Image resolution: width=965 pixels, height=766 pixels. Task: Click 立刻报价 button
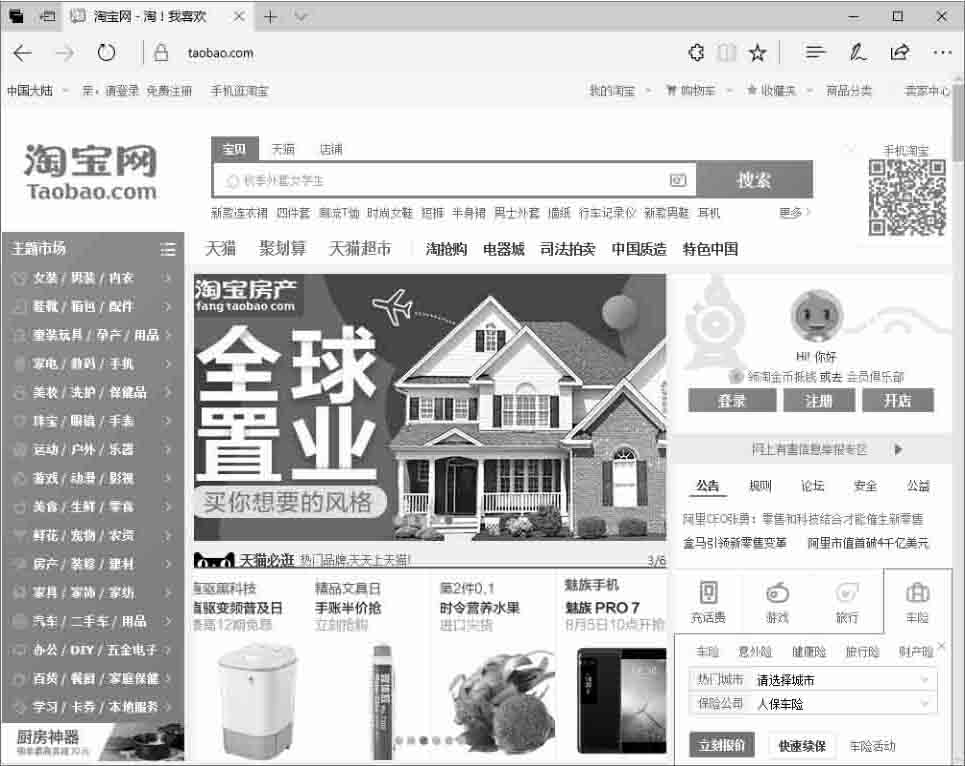[722, 746]
